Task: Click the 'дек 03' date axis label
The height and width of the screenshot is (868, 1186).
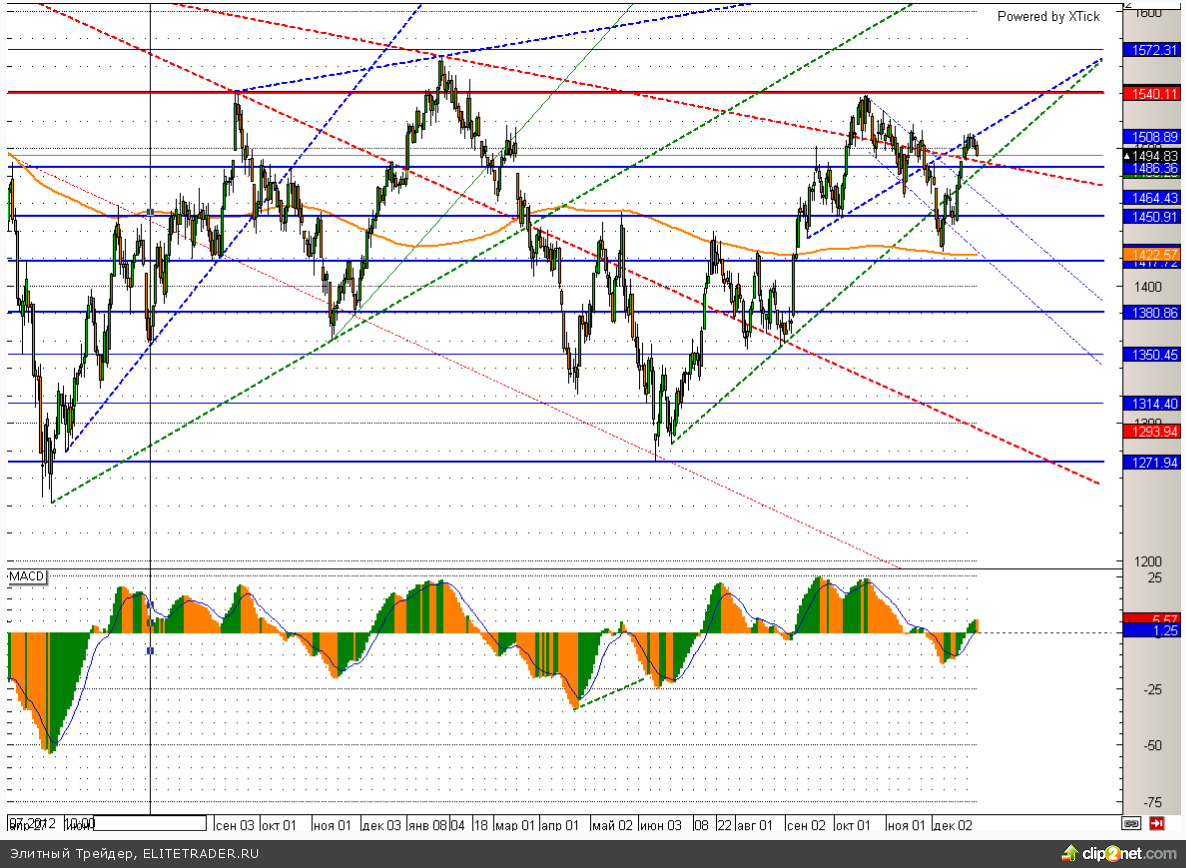Action: pyautogui.click(x=381, y=825)
